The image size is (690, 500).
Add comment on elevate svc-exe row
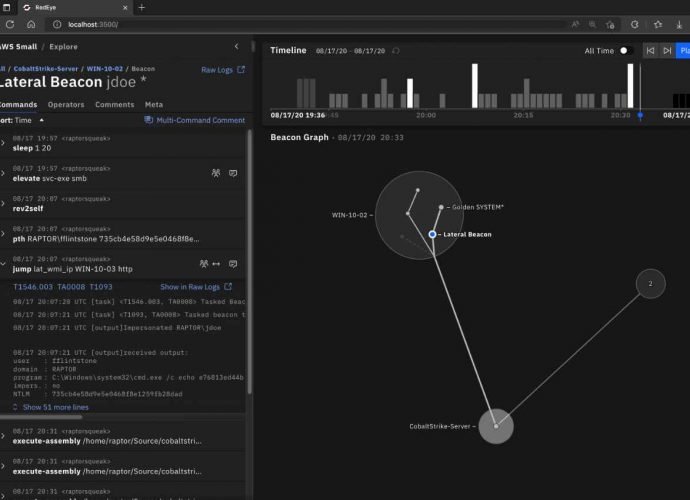(x=233, y=173)
